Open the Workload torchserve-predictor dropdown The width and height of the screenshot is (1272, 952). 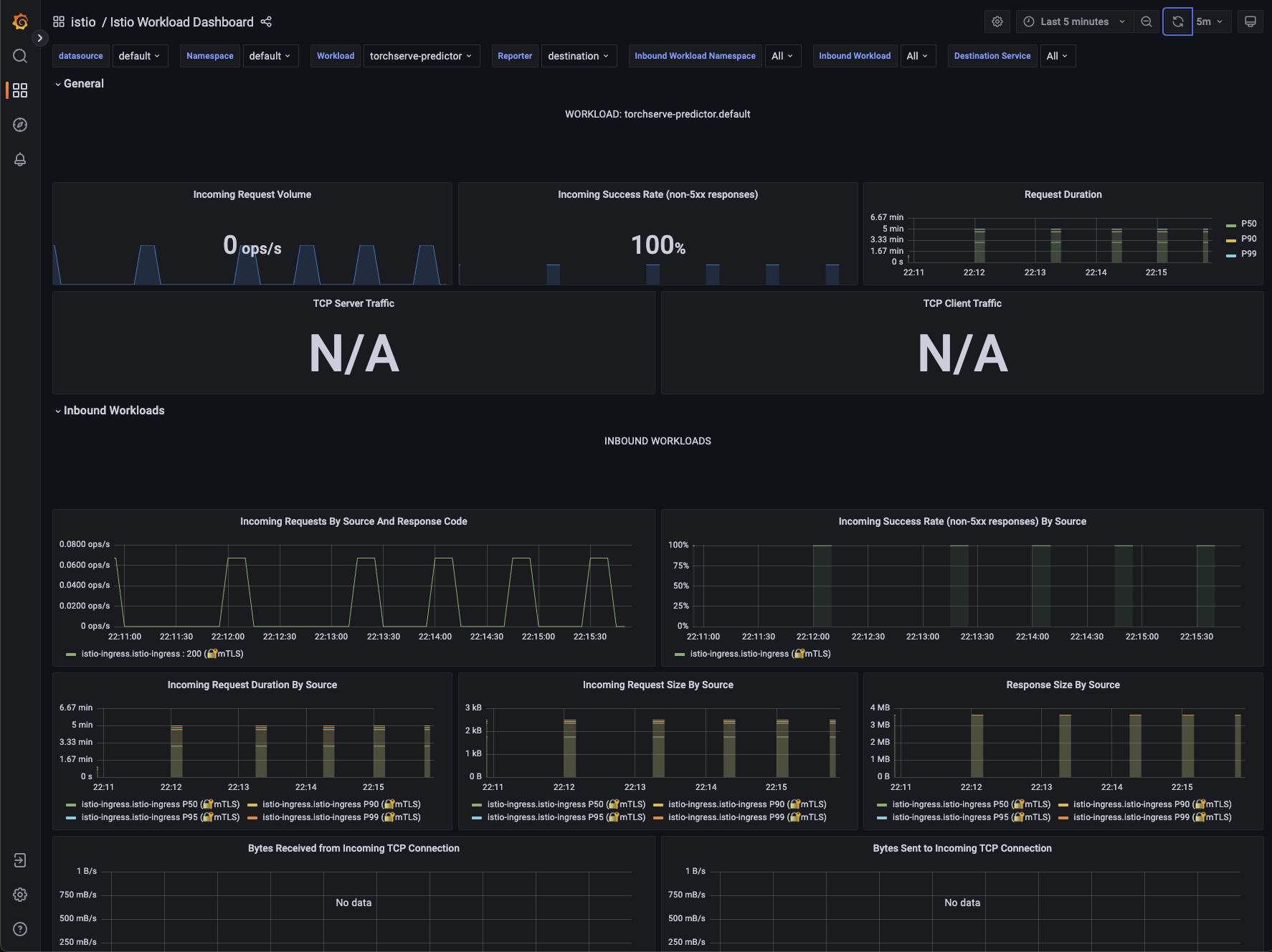coord(421,56)
